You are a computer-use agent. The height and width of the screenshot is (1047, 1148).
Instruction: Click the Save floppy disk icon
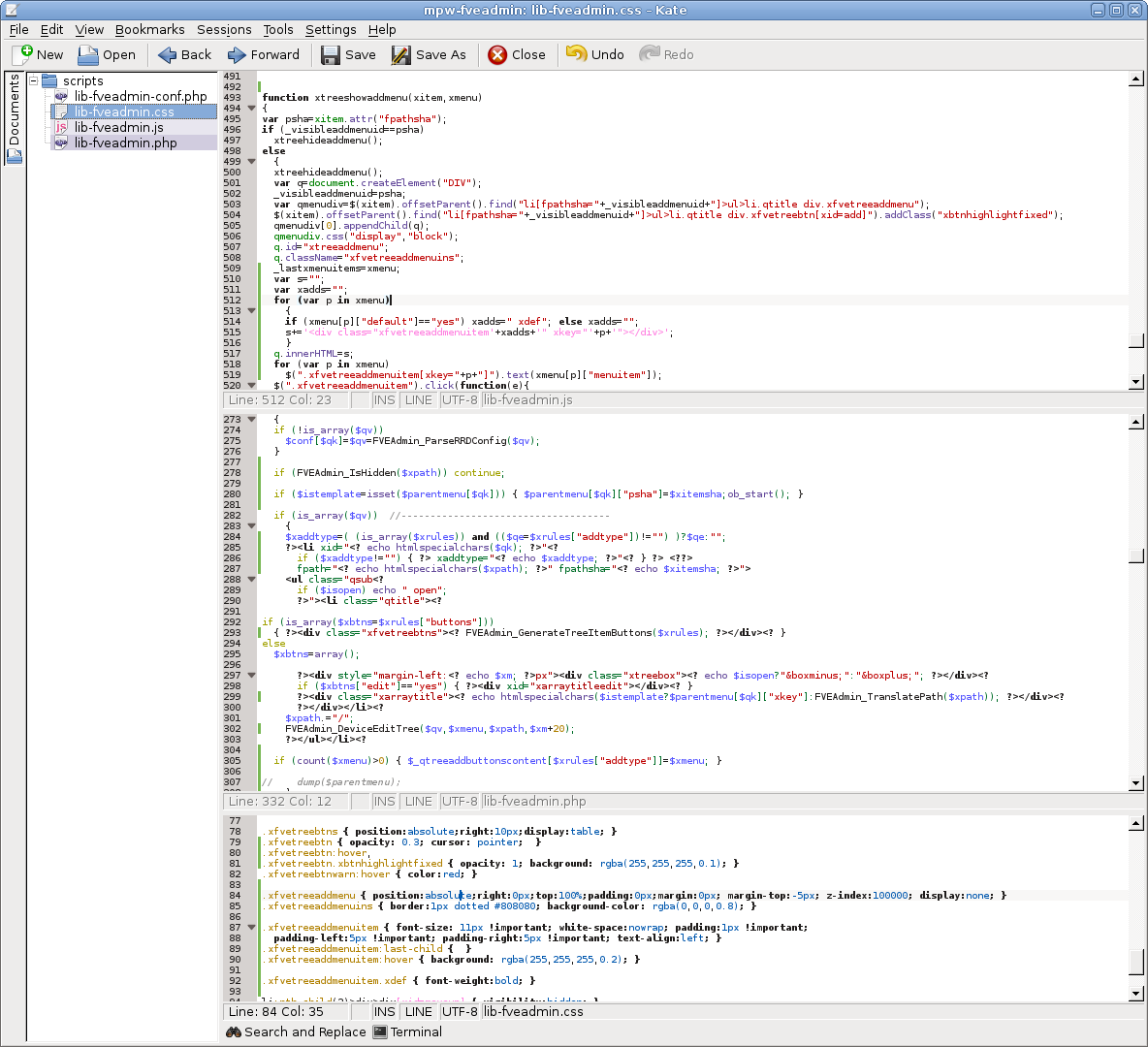tap(331, 55)
